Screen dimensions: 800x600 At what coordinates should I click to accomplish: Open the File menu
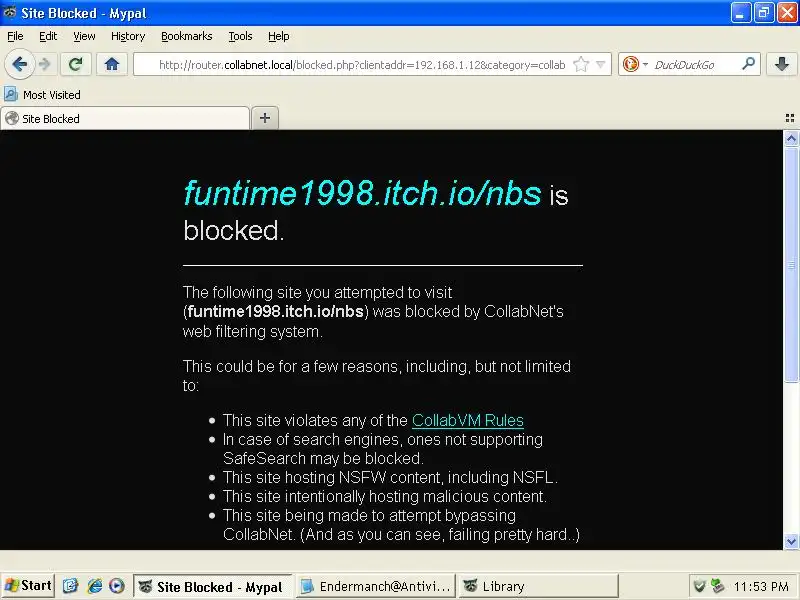(15, 36)
